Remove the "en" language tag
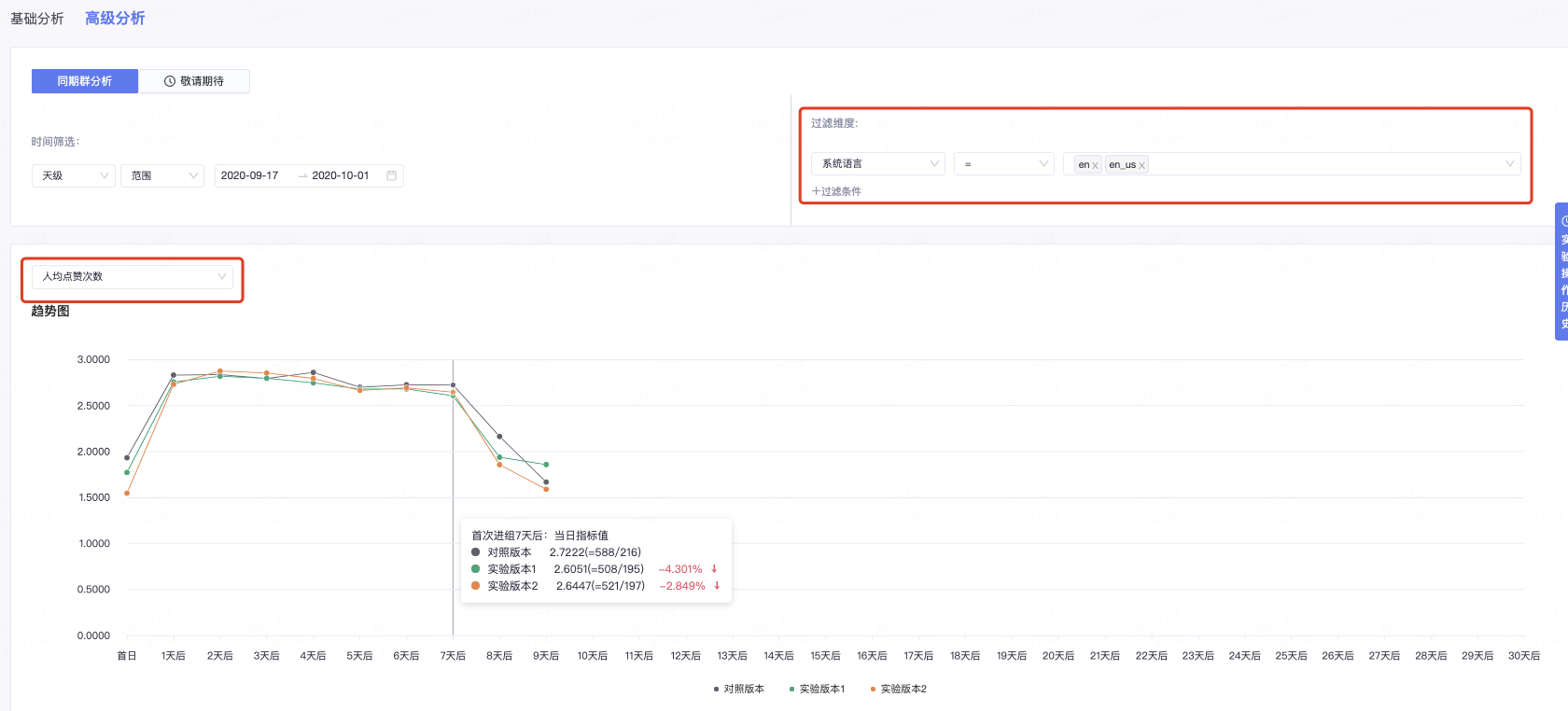 tap(1095, 165)
